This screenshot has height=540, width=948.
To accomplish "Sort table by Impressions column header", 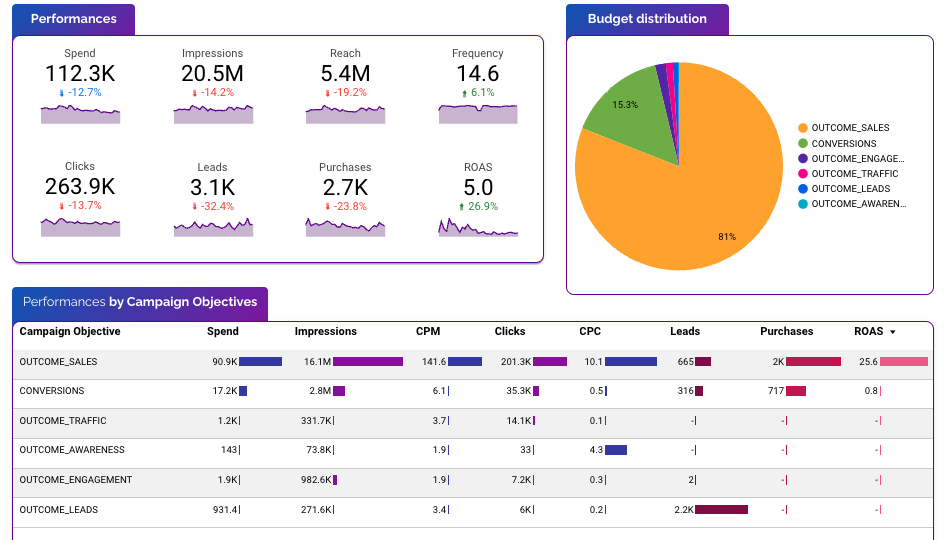I will coord(325,332).
